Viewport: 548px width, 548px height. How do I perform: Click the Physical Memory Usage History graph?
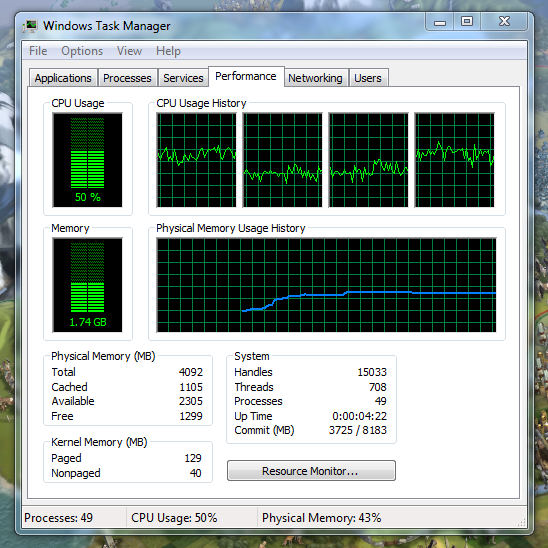(326, 285)
